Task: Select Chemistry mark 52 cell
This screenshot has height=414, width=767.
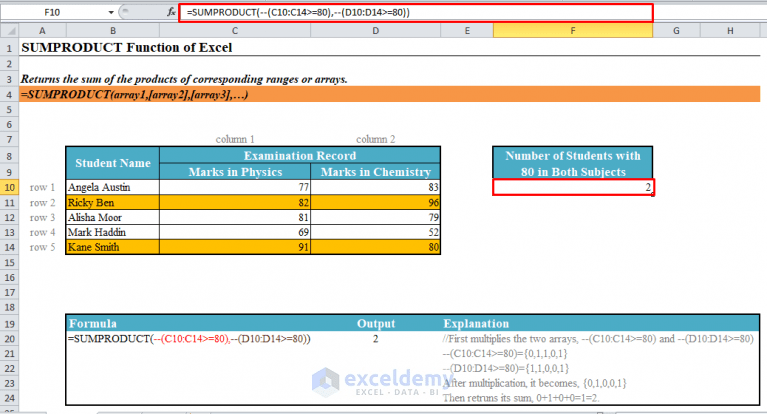Action: pos(376,232)
